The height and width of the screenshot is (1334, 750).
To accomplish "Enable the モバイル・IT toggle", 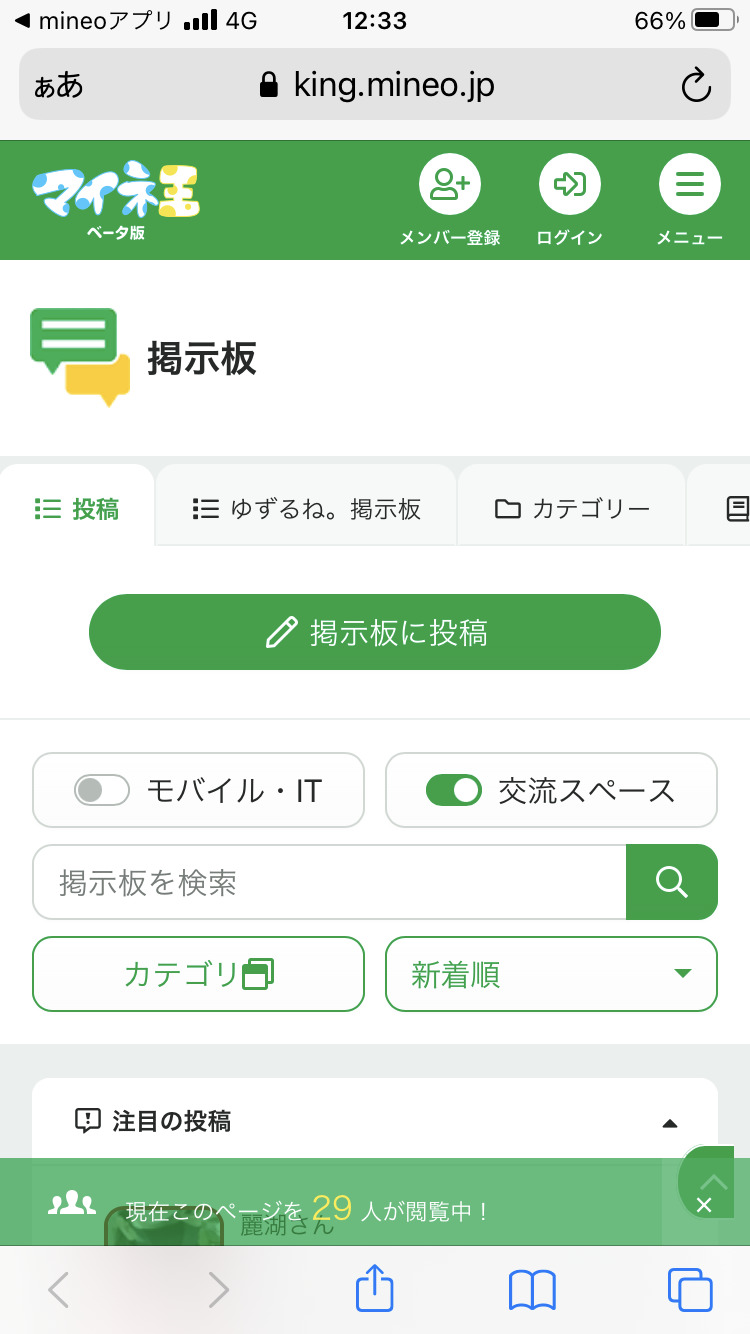I will [x=102, y=791].
